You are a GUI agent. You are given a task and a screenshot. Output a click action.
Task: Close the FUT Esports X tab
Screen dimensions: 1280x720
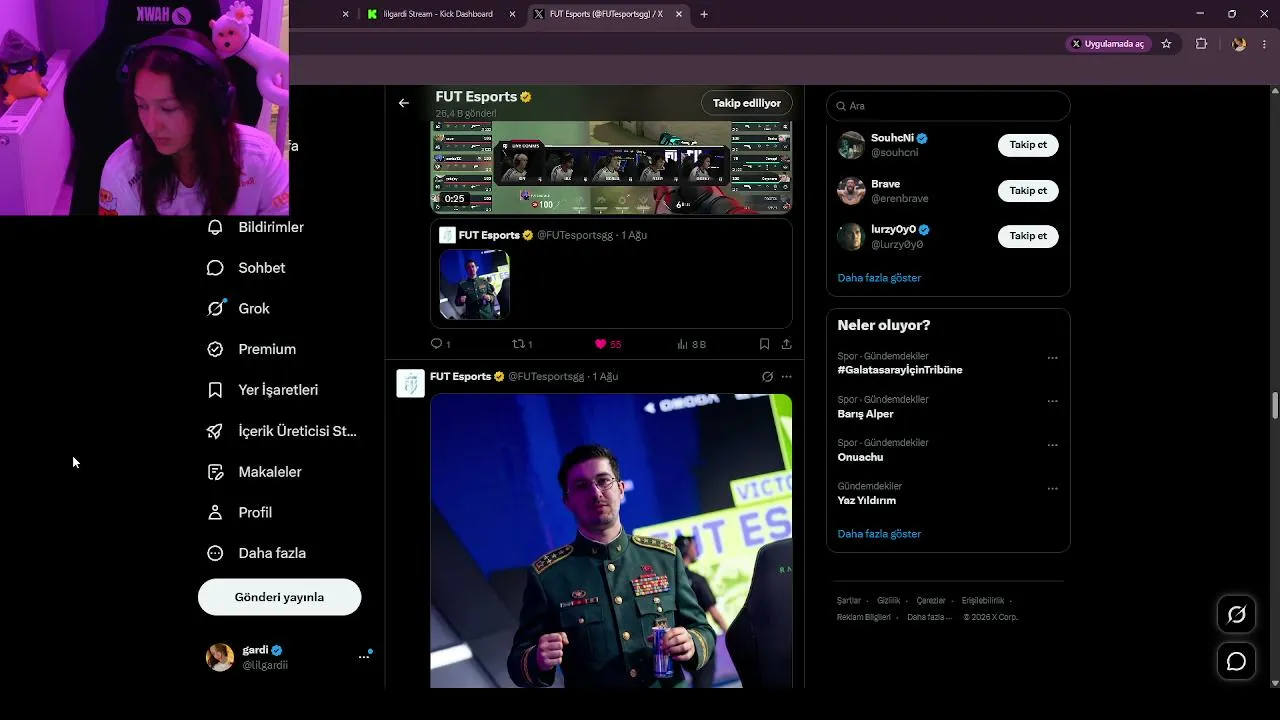[x=679, y=14]
